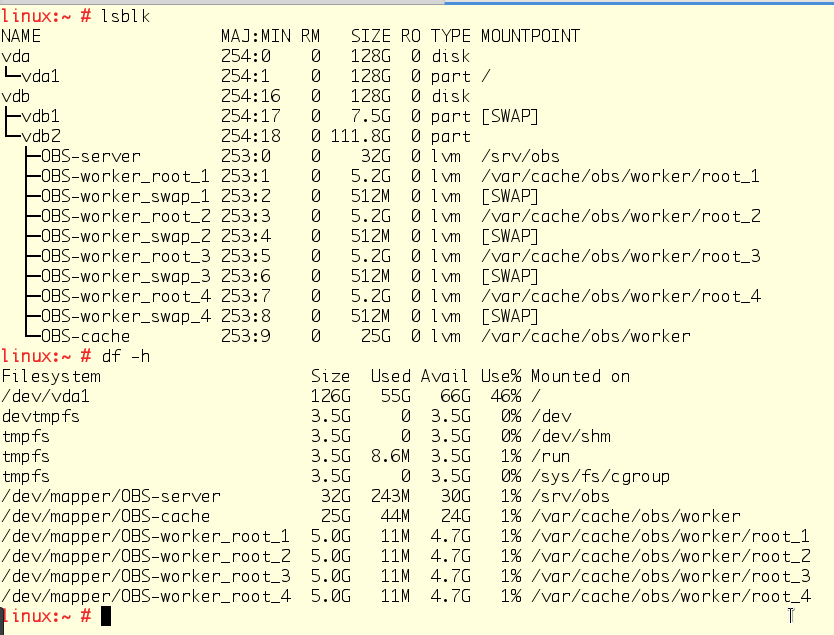Click /sys/fs/cgroup mount path

click(601, 477)
